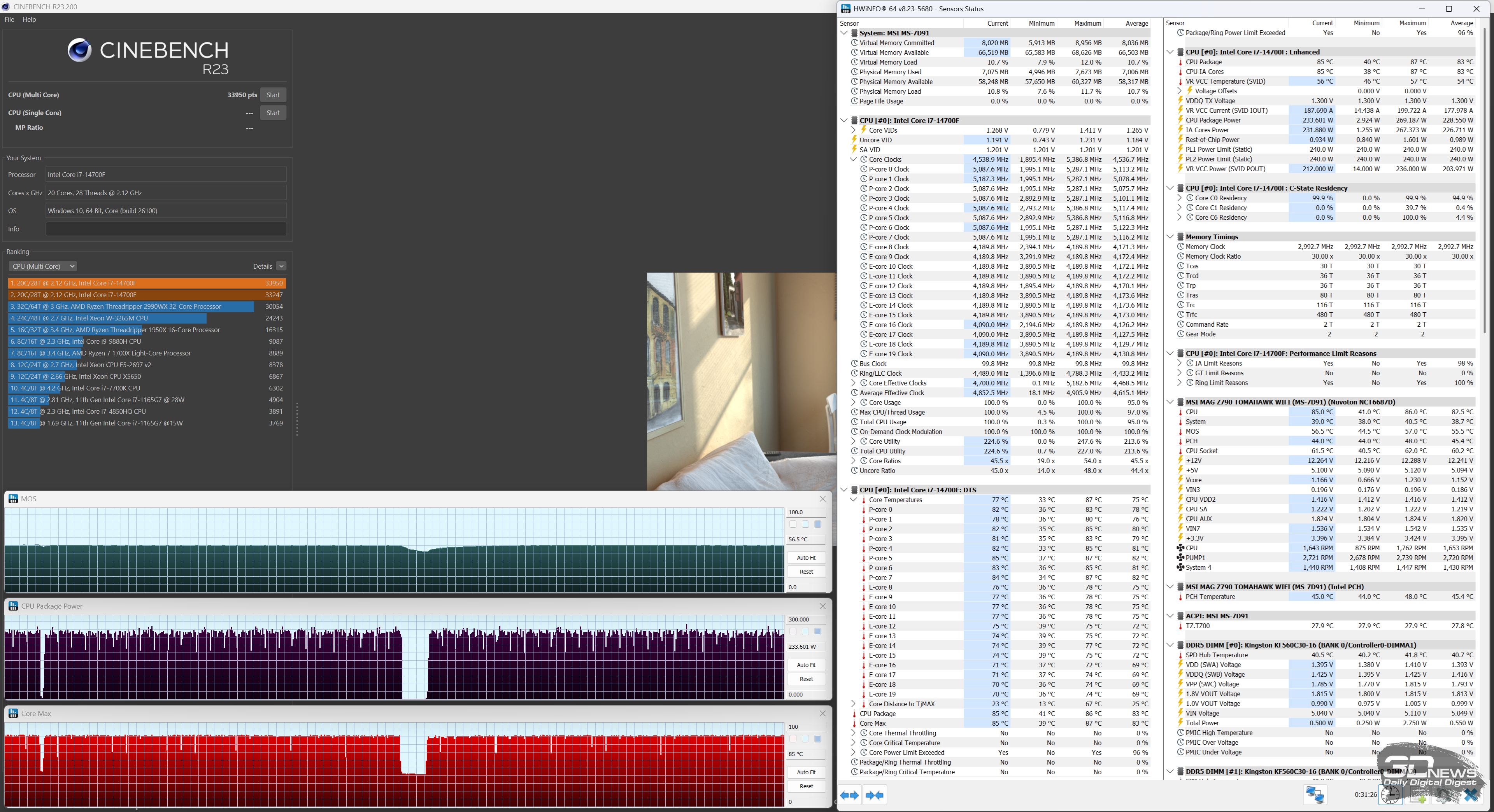Click the Sensor column header in right pane
Viewport: 1494px width, 812px height.
1175,23
